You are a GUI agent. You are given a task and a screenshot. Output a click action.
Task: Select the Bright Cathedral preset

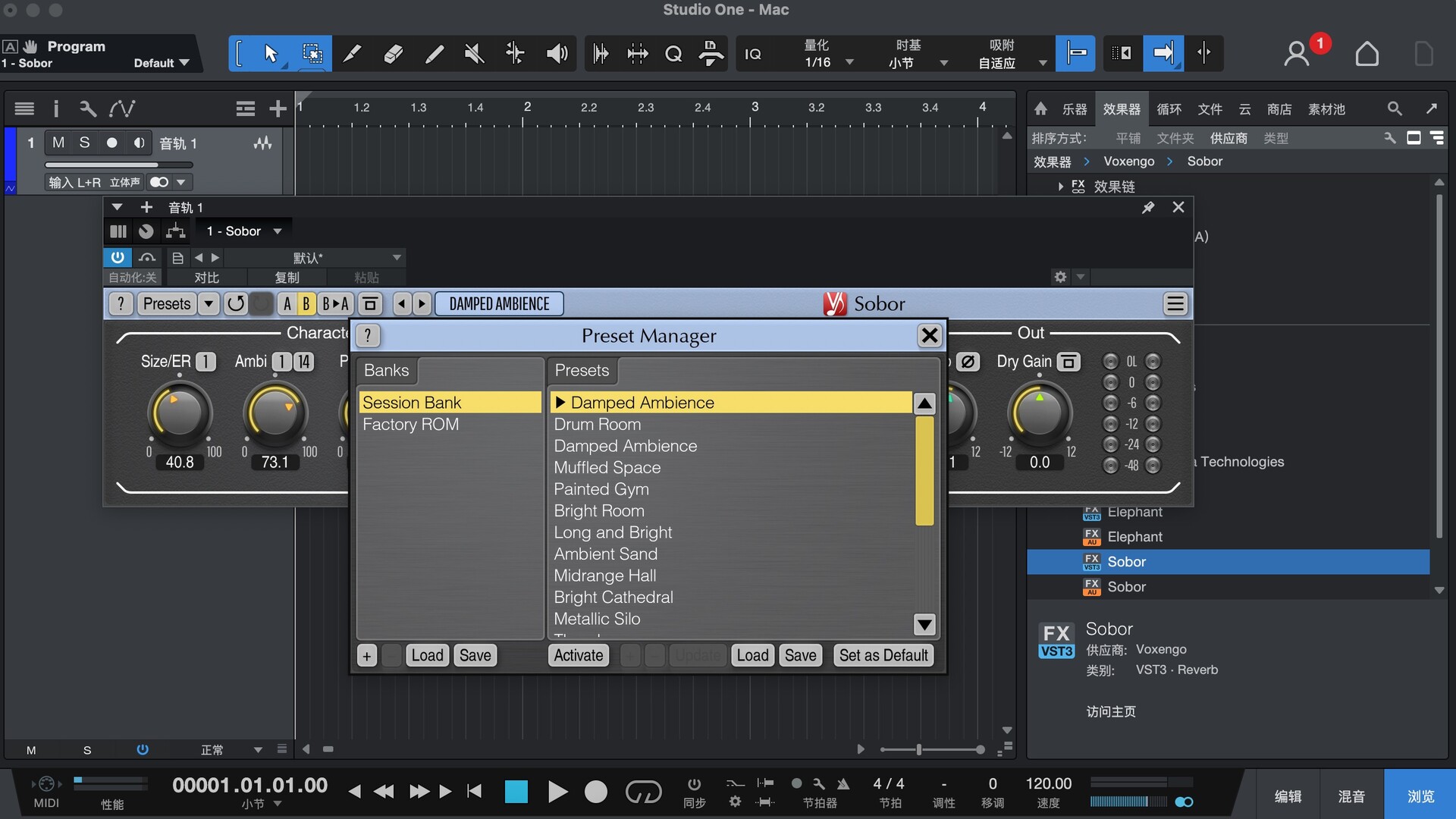[x=613, y=598]
